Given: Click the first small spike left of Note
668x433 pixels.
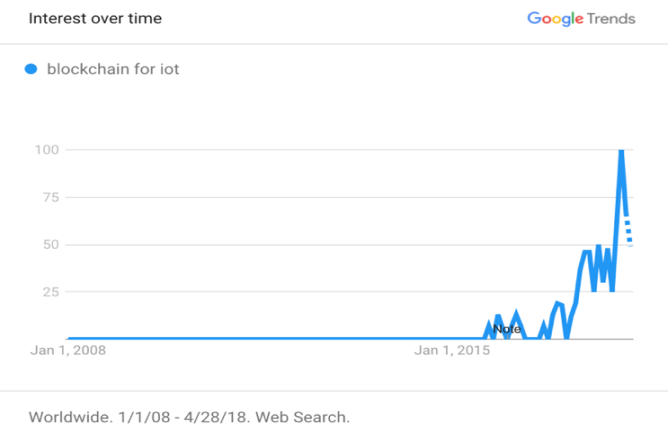Looking at the screenshot, I should tap(489, 324).
